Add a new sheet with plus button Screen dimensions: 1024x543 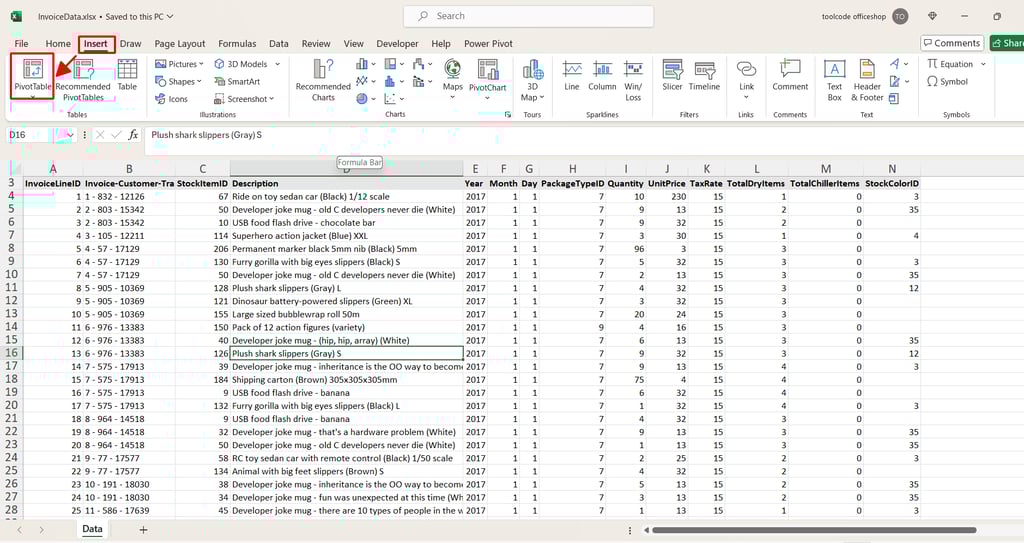click(143, 529)
